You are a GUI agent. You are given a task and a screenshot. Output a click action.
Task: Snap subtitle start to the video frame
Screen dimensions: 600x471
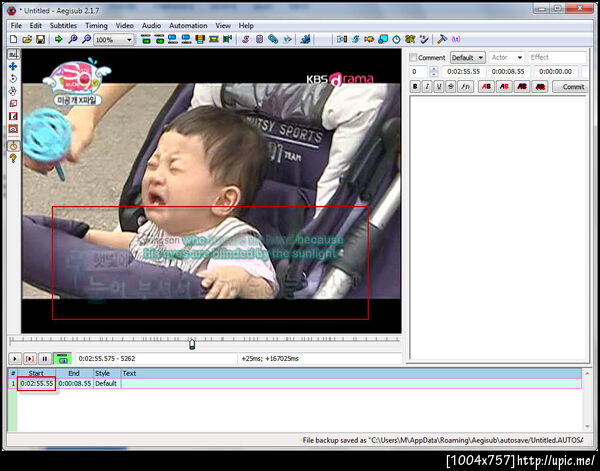click(173, 39)
